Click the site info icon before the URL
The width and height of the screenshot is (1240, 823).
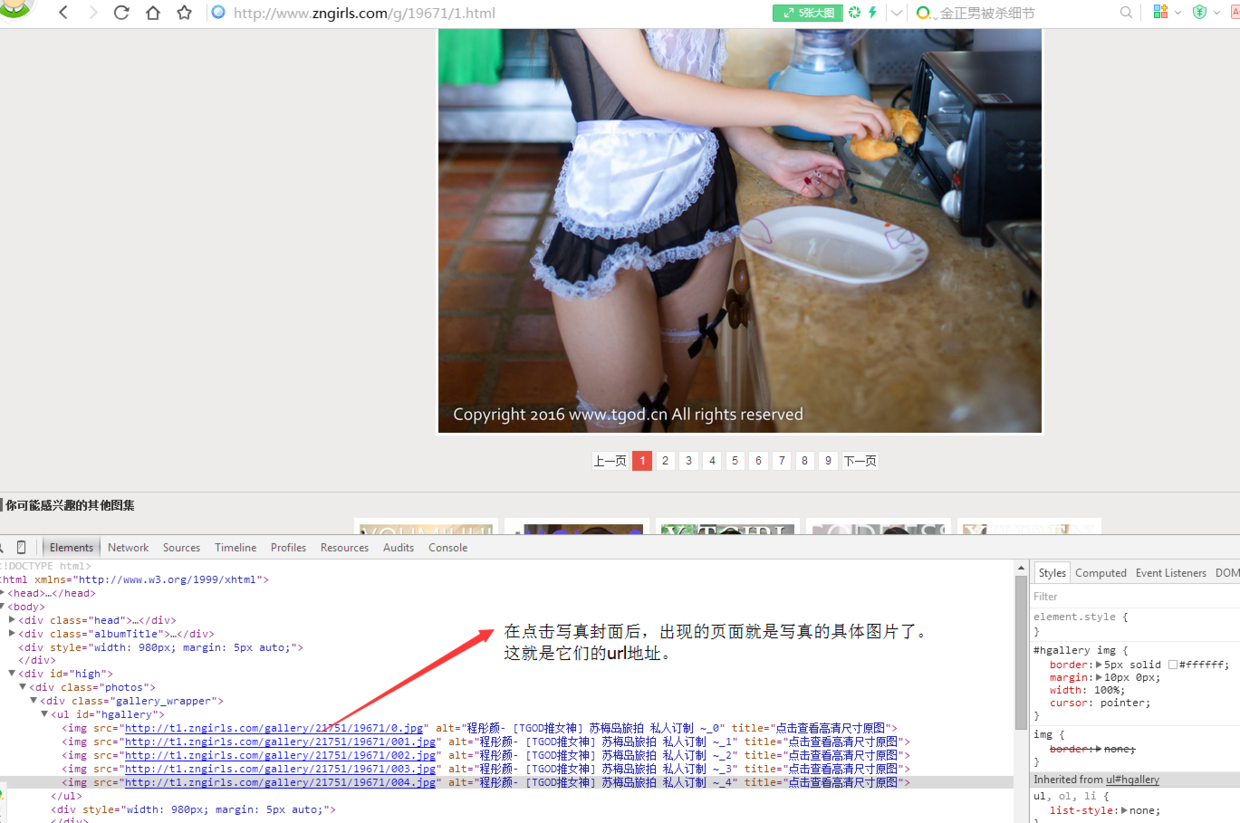tap(218, 13)
